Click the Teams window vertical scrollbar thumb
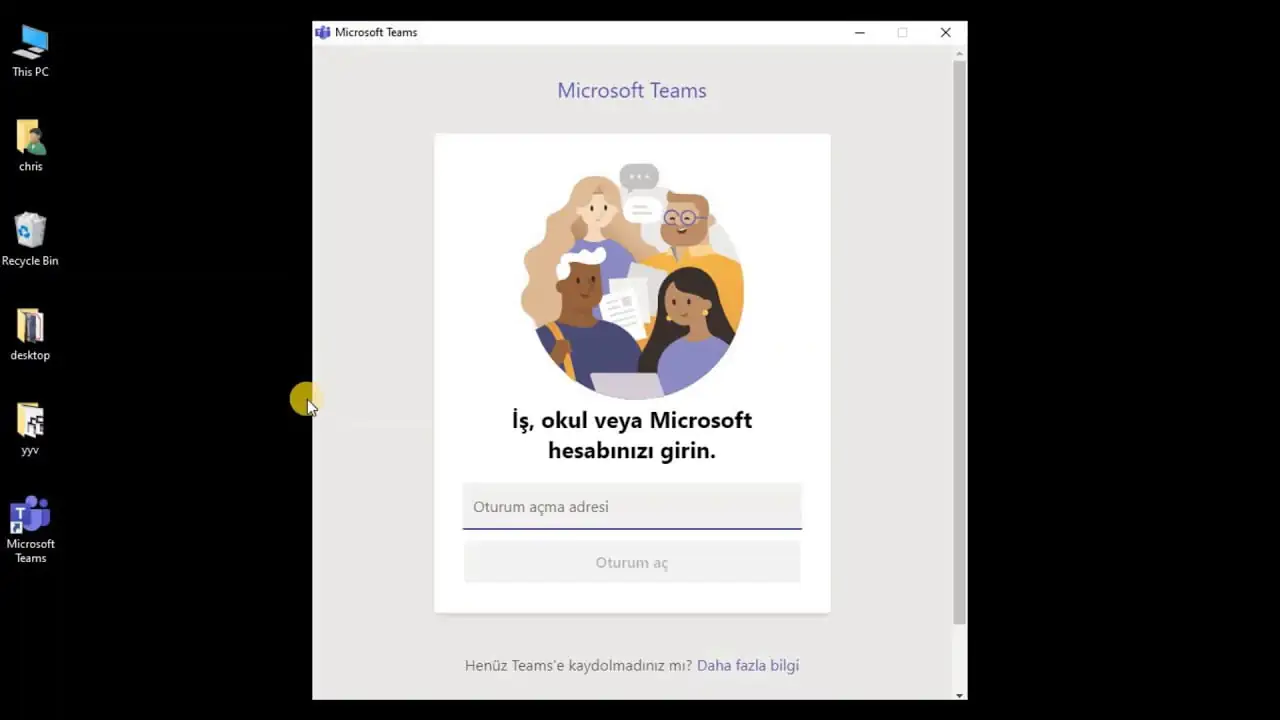The width and height of the screenshot is (1280, 720). pyautogui.click(x=960, y=342)
